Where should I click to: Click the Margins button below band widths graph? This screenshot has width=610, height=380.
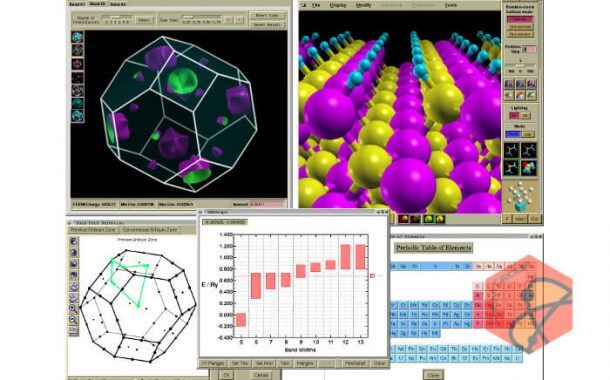click(x=305, y=363)
